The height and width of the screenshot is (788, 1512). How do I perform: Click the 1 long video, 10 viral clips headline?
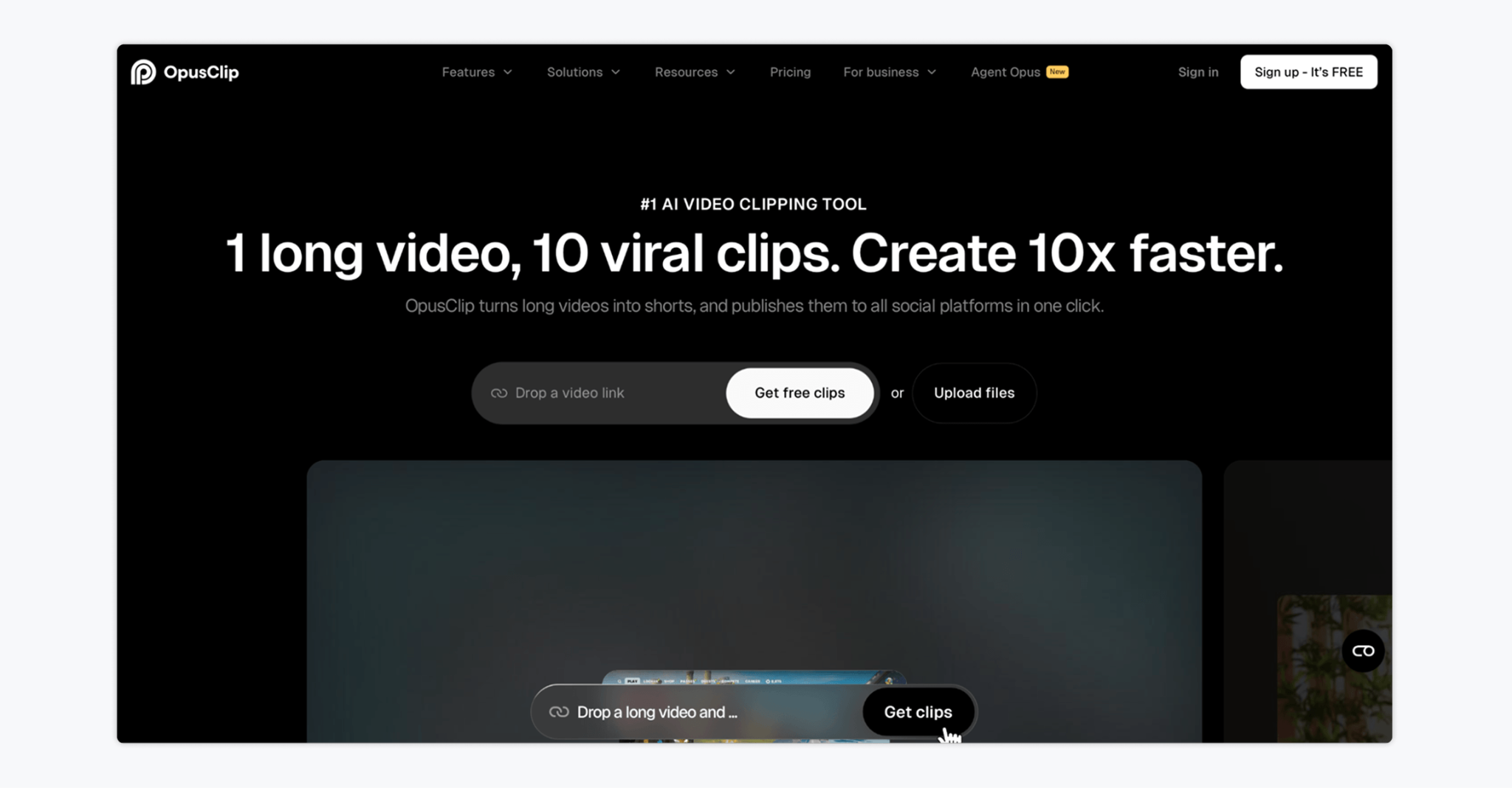[754, 254]
